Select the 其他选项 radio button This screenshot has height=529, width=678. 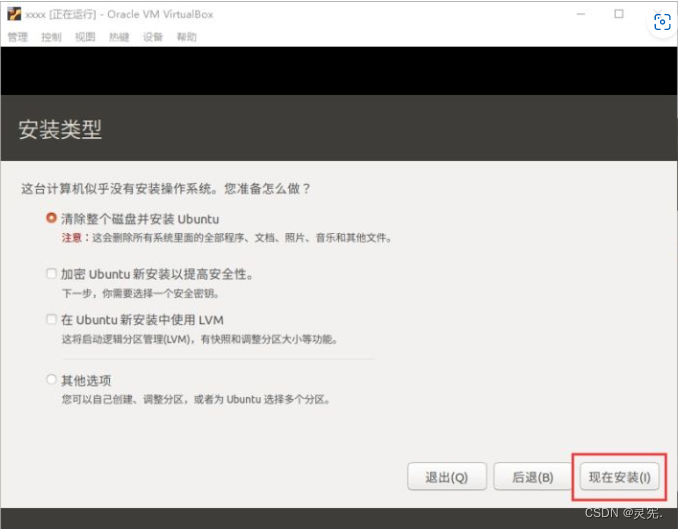(x=51, y=379)
